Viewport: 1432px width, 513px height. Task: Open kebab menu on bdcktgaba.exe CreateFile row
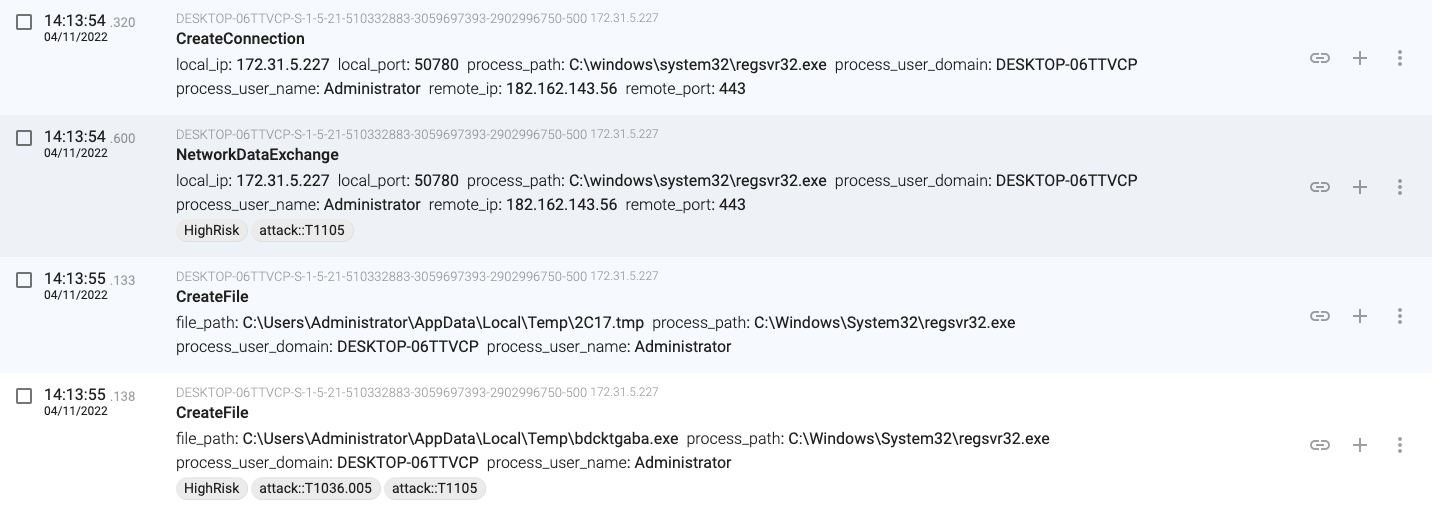click(x=1400, y=445)
